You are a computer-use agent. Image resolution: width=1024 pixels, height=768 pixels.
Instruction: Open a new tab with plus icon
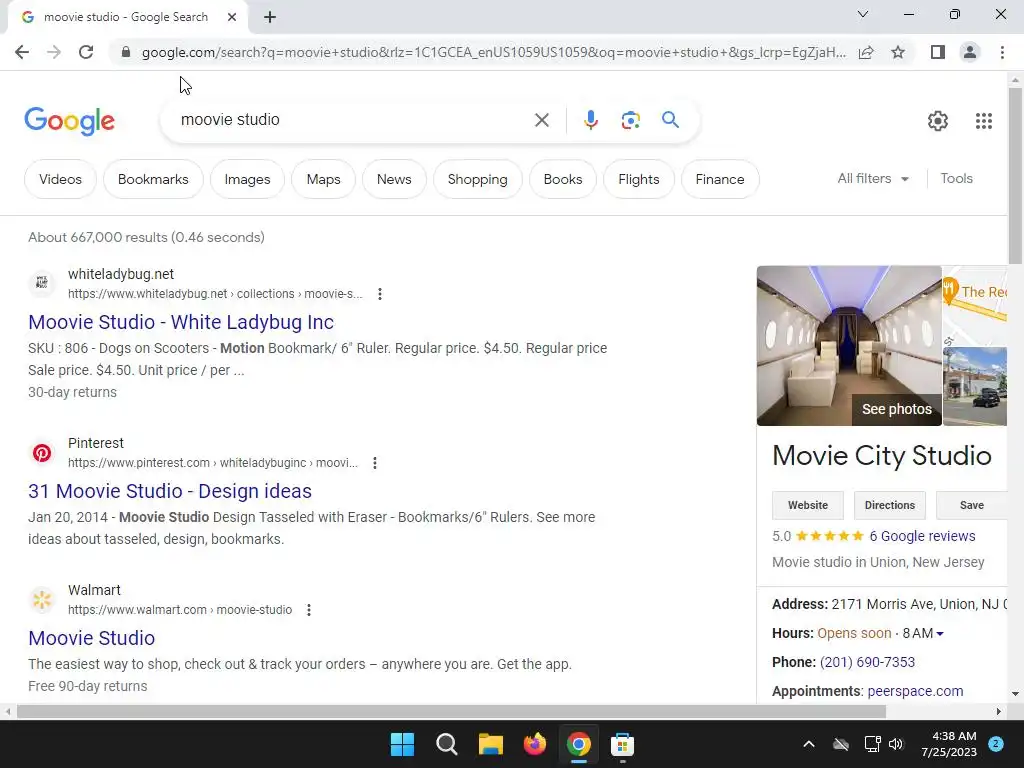pyautogui.click(x=270, y=17)
